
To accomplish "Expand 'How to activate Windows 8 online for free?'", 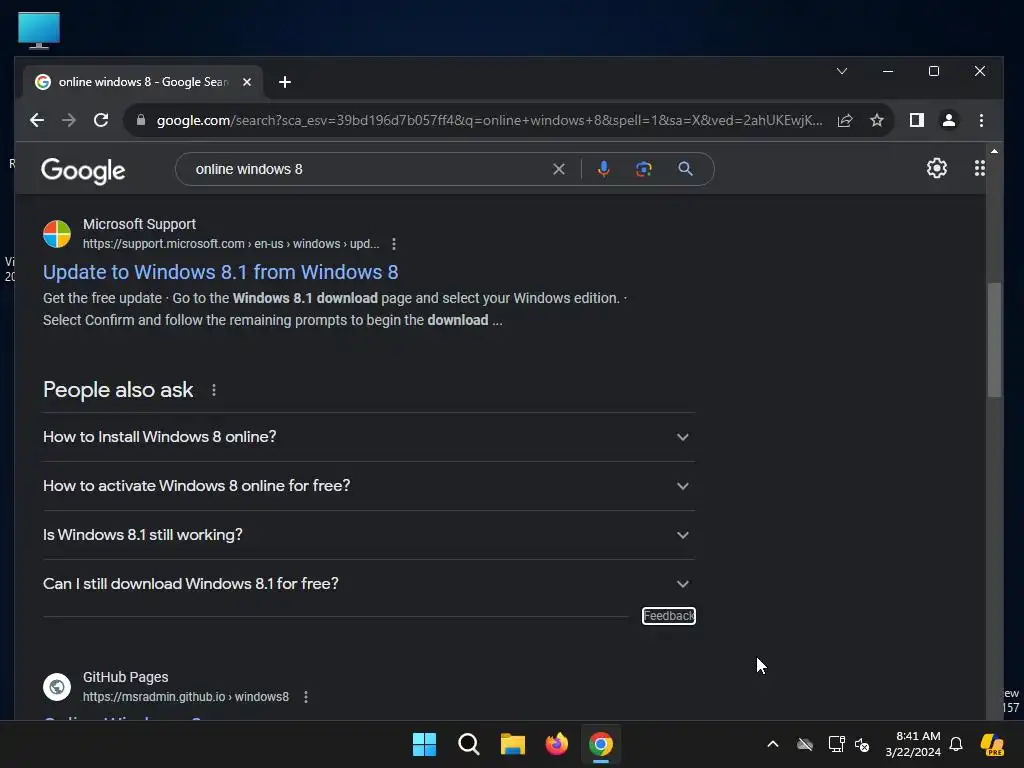I will [x=369, y=486].
